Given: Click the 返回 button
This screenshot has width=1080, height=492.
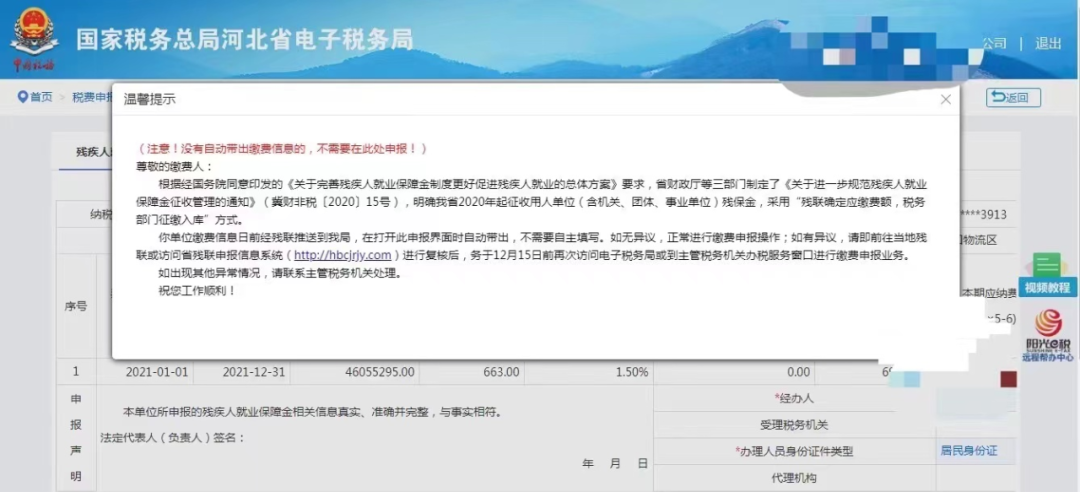Looking at the screenshot, I should 1013,98.
